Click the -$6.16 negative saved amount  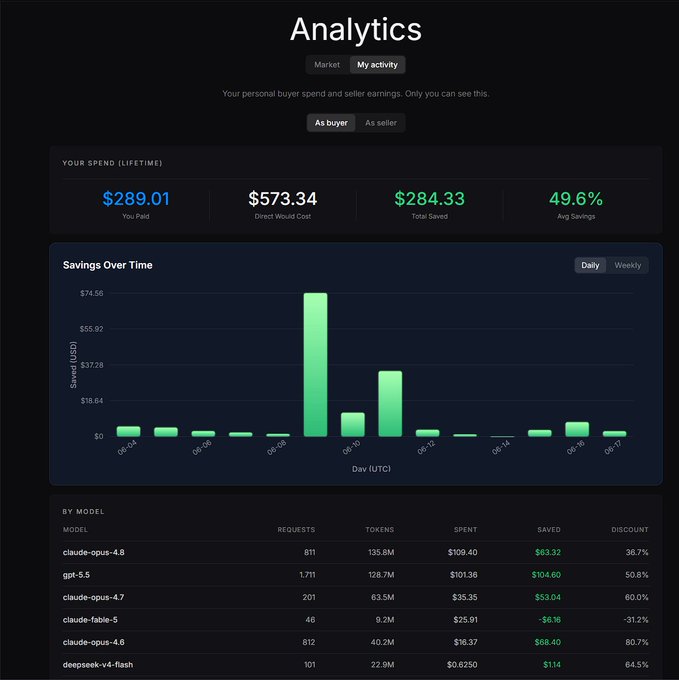[549, 620]
